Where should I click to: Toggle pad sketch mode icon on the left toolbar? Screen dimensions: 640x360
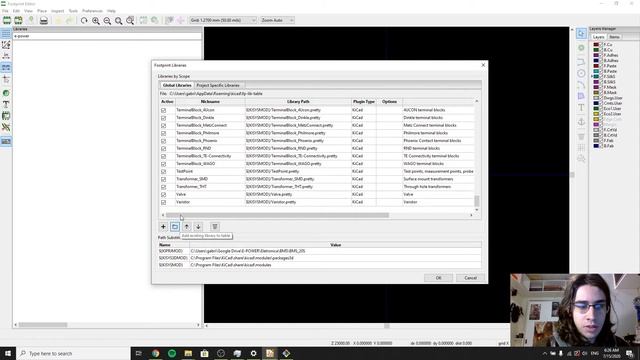[x=6, y=93]
